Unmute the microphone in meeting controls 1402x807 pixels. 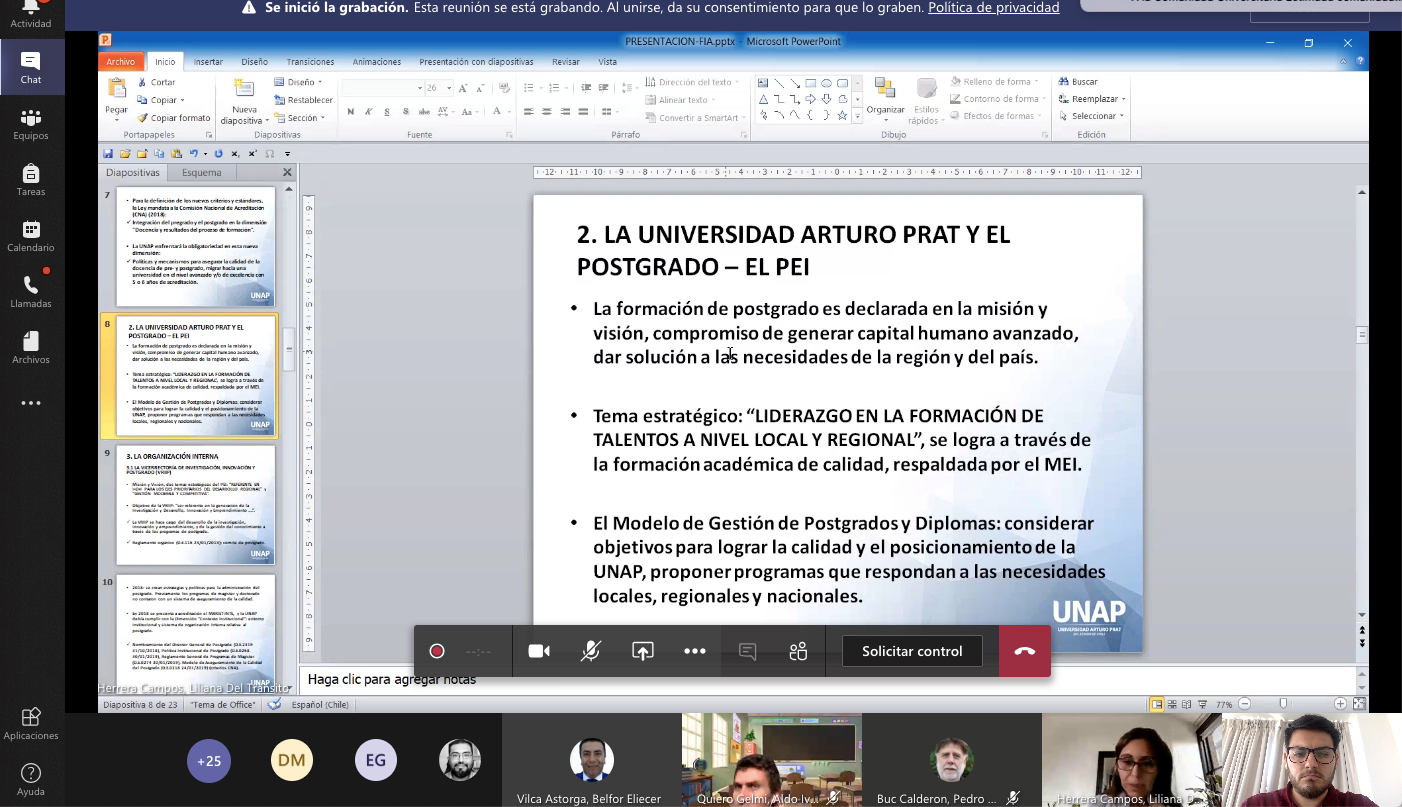591,650
